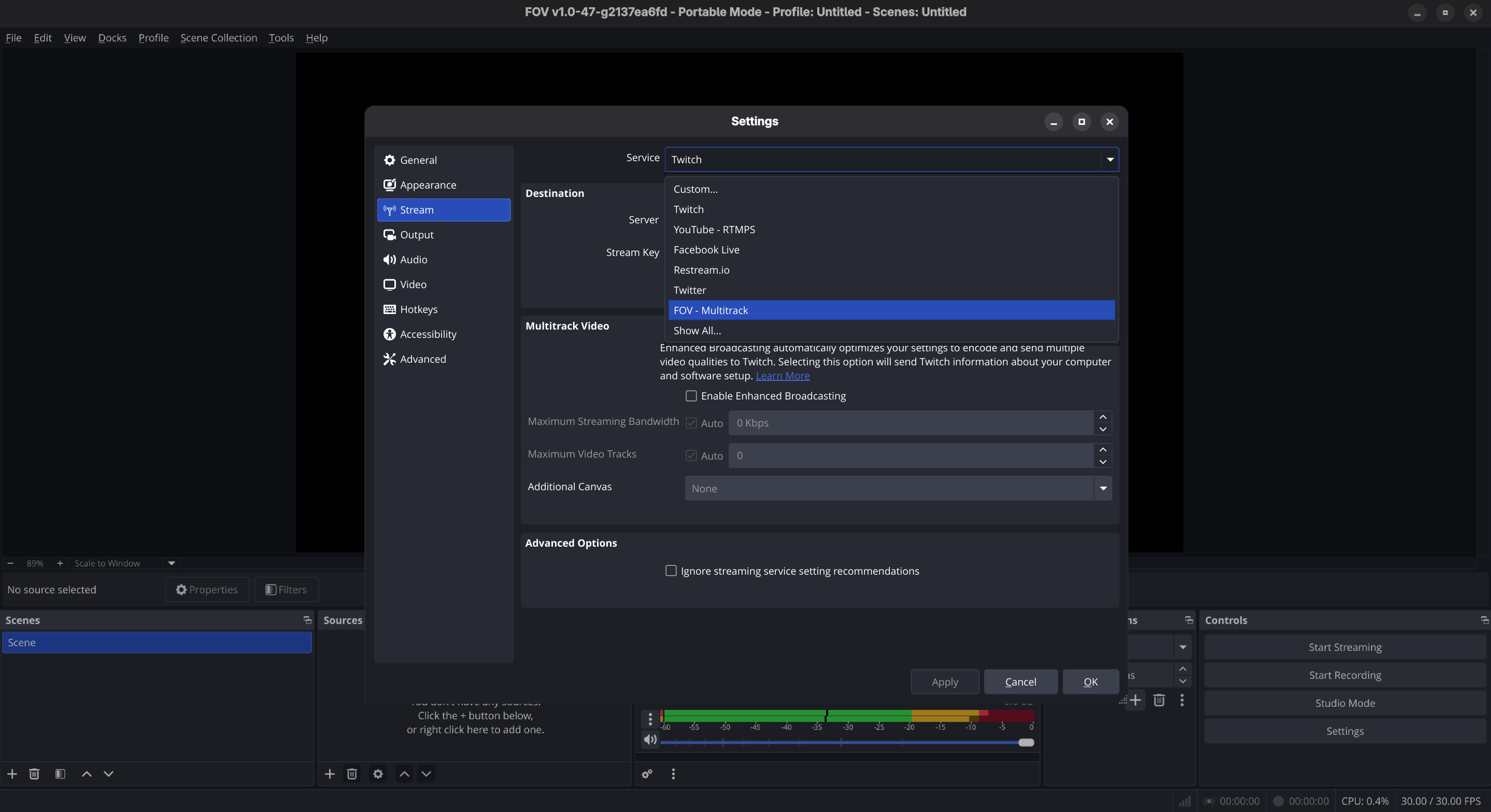
Task: Increase transition duration with up arrow
Action: (1183, 668)
